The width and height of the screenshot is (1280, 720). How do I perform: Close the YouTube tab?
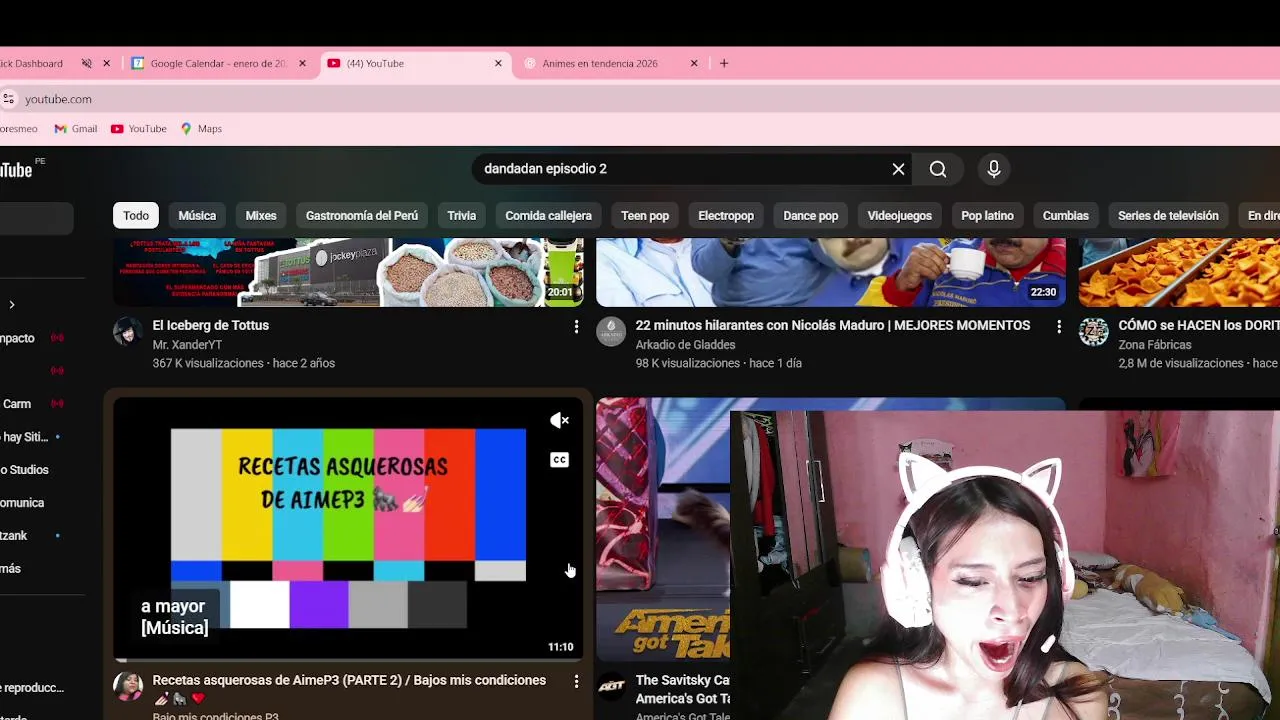tap(498, 63)
